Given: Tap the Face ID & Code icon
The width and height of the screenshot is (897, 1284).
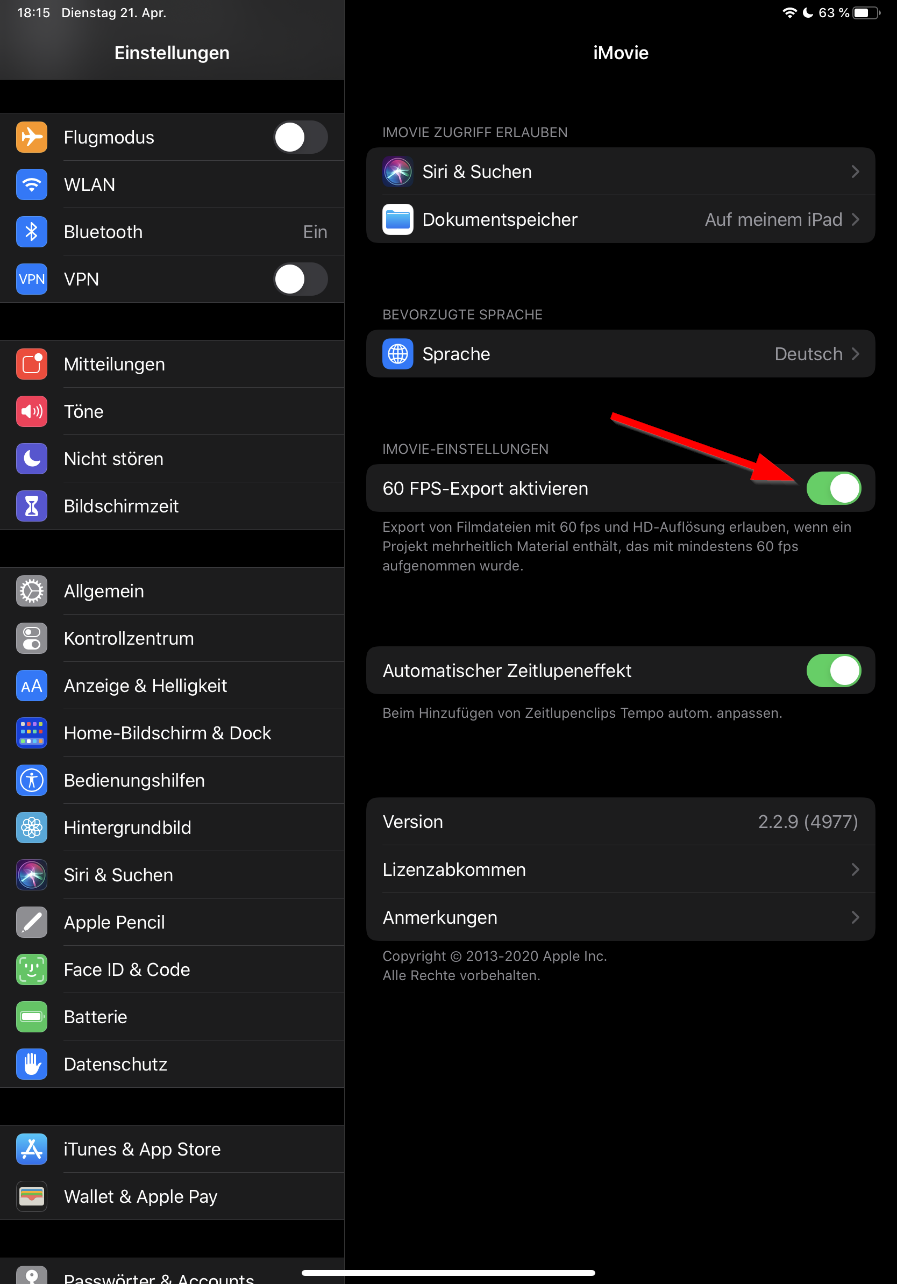Looking at the screenshot, I should pos(32,970).
